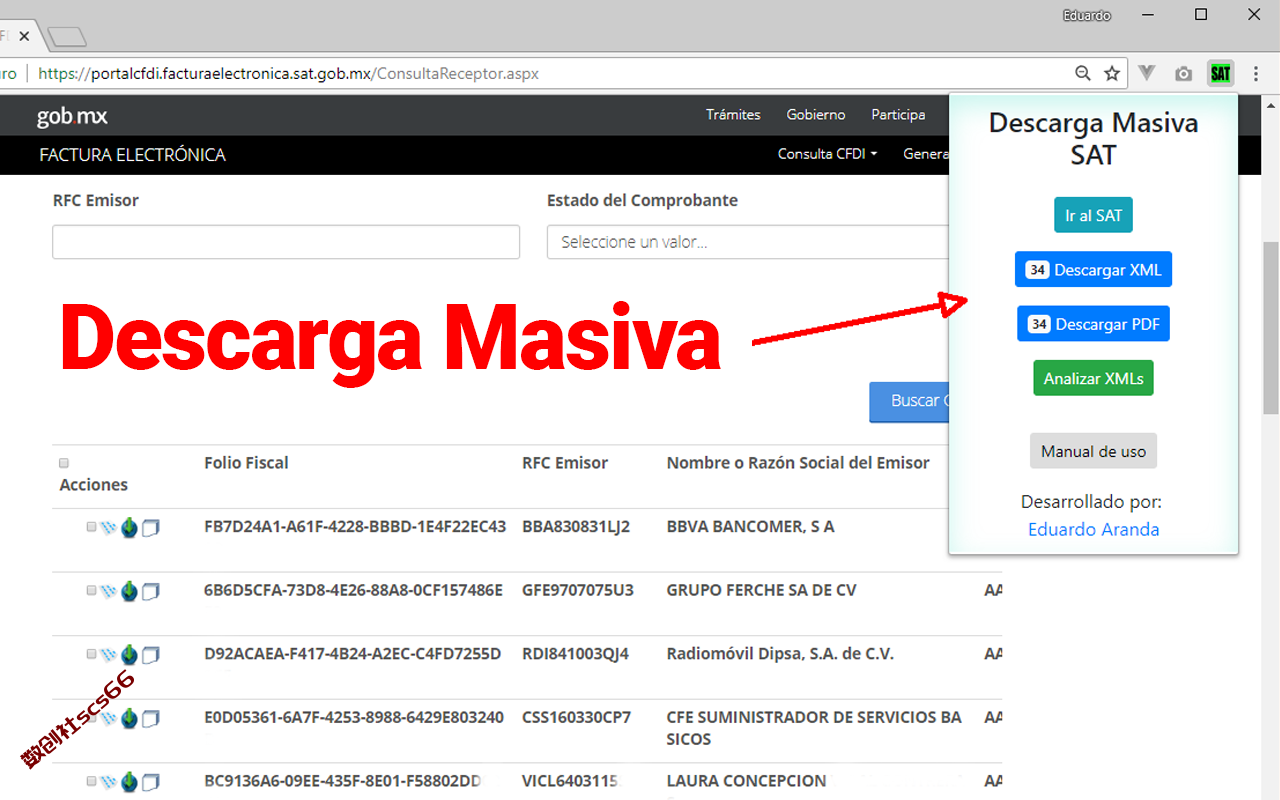Select folio D92ACAEA-F417-4B24-A2EC-C4FD7255D
The height and width of the screenshot is (800, 1280).
tap(352, 654)
